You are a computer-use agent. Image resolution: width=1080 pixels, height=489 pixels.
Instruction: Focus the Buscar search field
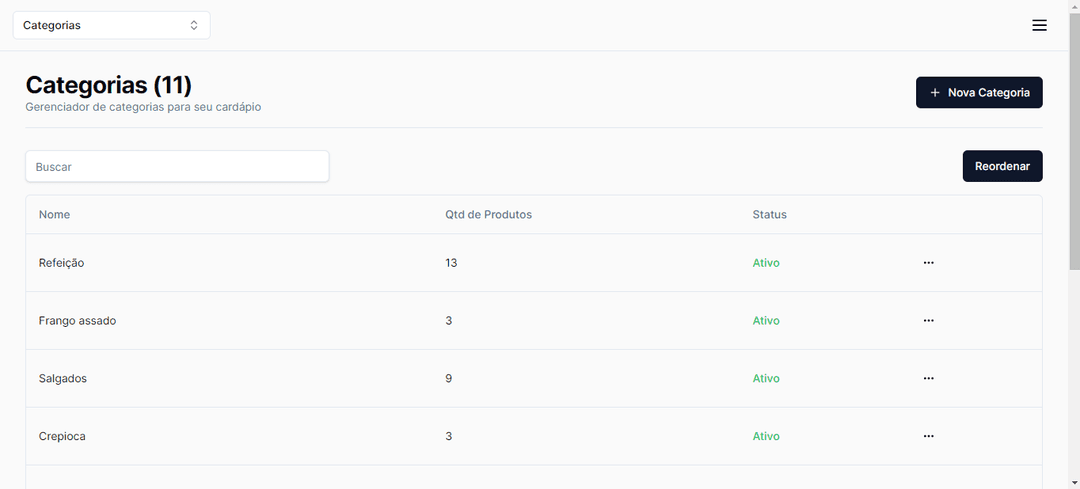tap(177, 167)
